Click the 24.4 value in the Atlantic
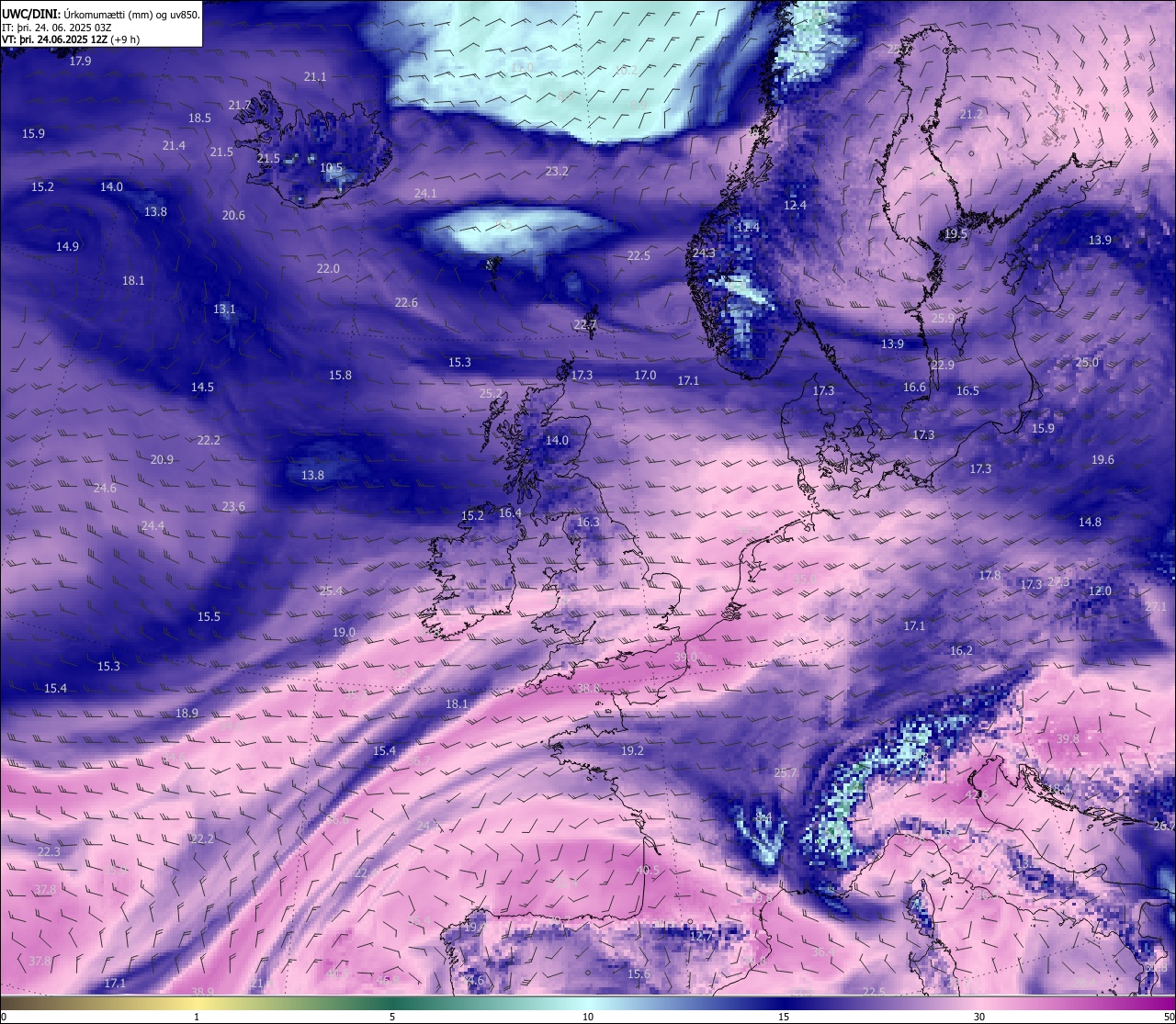This screenshot has width=1176, height=1024. click(x=153, y=525)
